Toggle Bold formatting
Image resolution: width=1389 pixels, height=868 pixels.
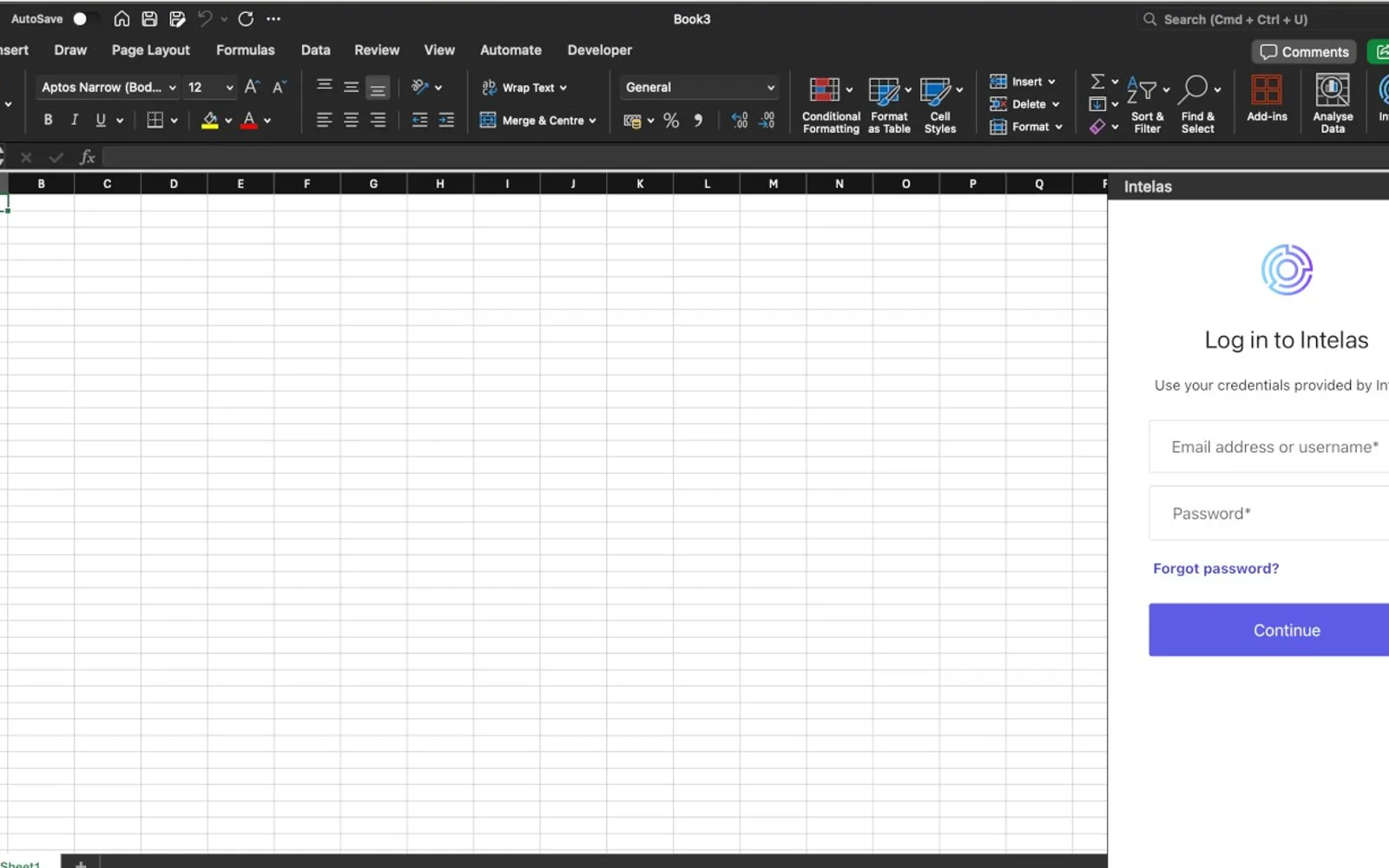click(48, 120)
